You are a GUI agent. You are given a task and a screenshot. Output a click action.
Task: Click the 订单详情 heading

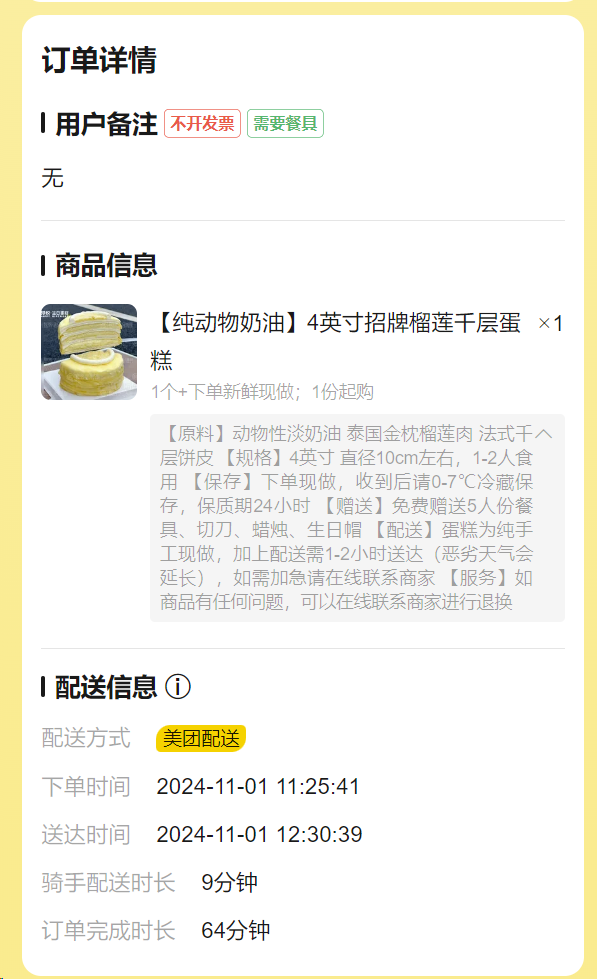click(x=99, y=61)
